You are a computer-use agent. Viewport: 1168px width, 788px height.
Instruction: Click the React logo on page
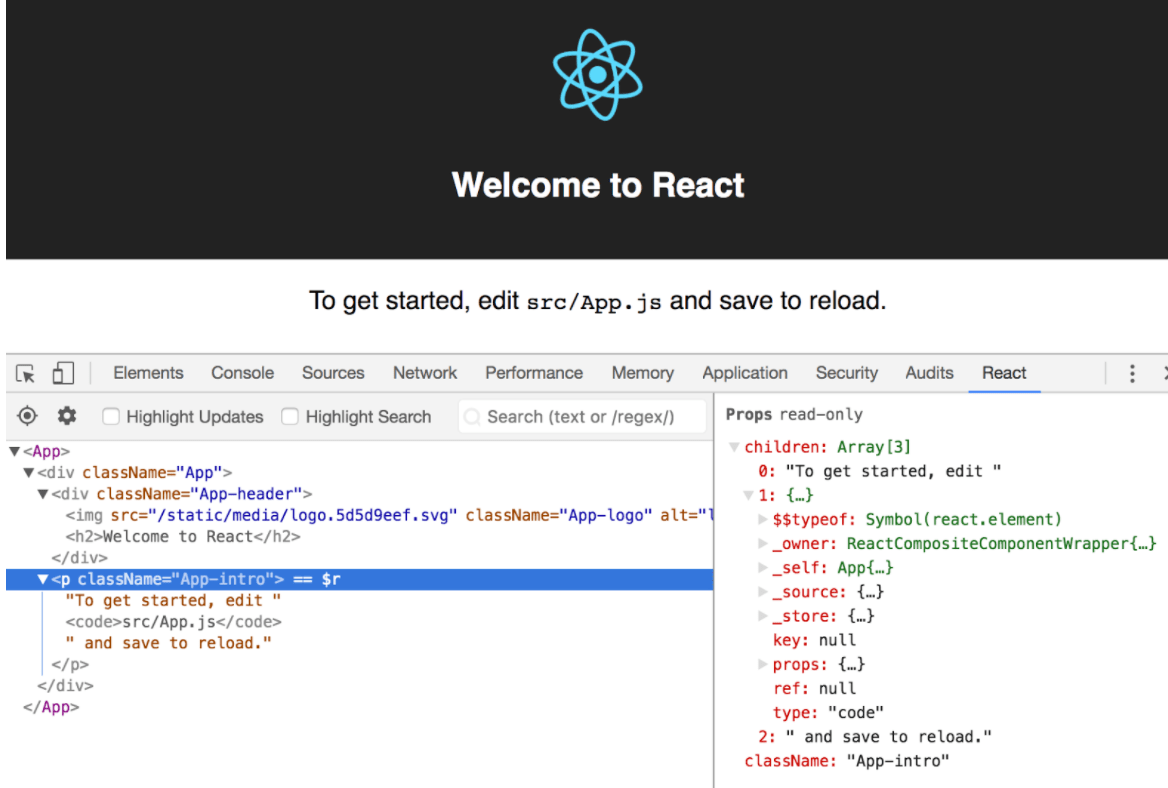tap(597, 74)
